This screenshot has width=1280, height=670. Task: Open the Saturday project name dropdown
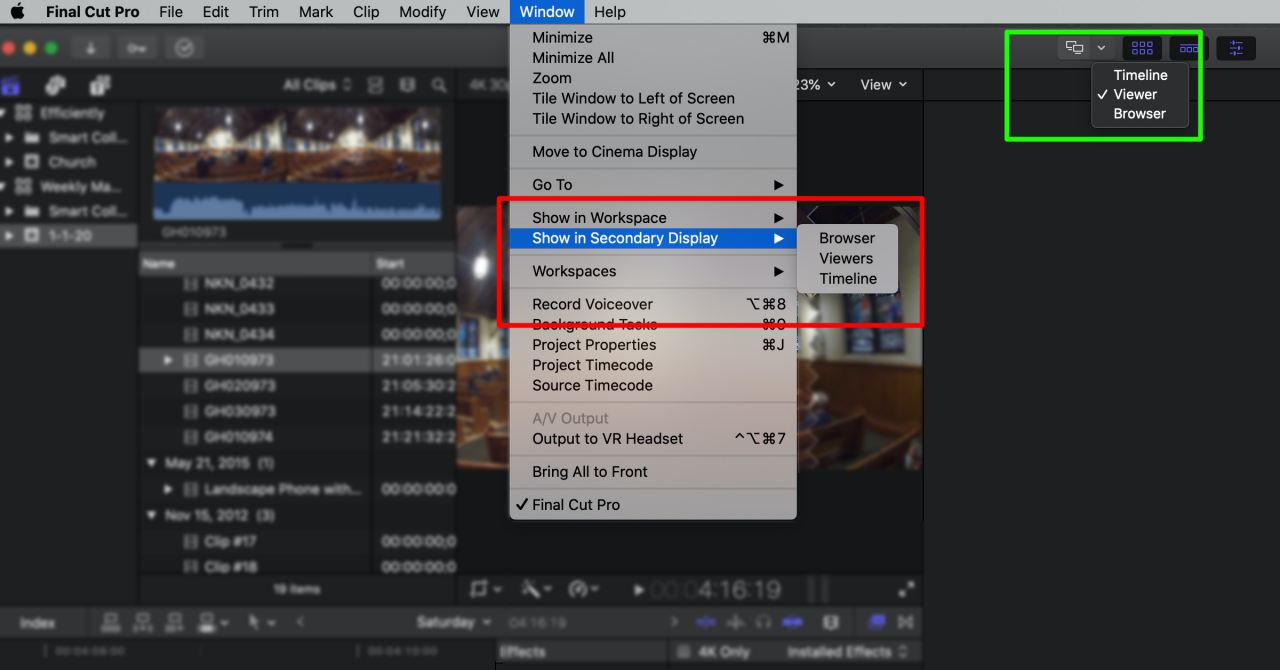click(x=455, y=622)
